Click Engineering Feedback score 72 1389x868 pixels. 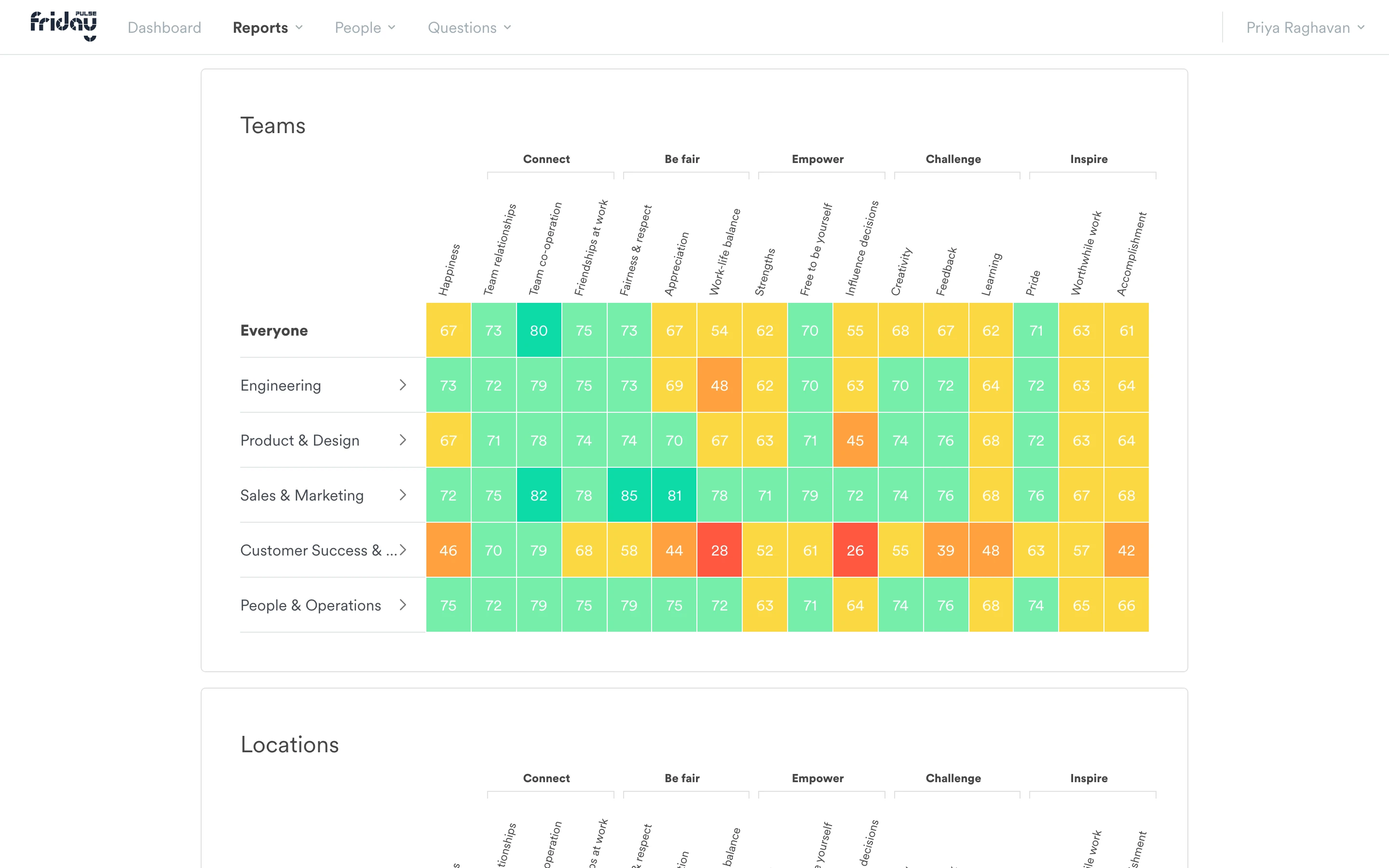(946, 385)
